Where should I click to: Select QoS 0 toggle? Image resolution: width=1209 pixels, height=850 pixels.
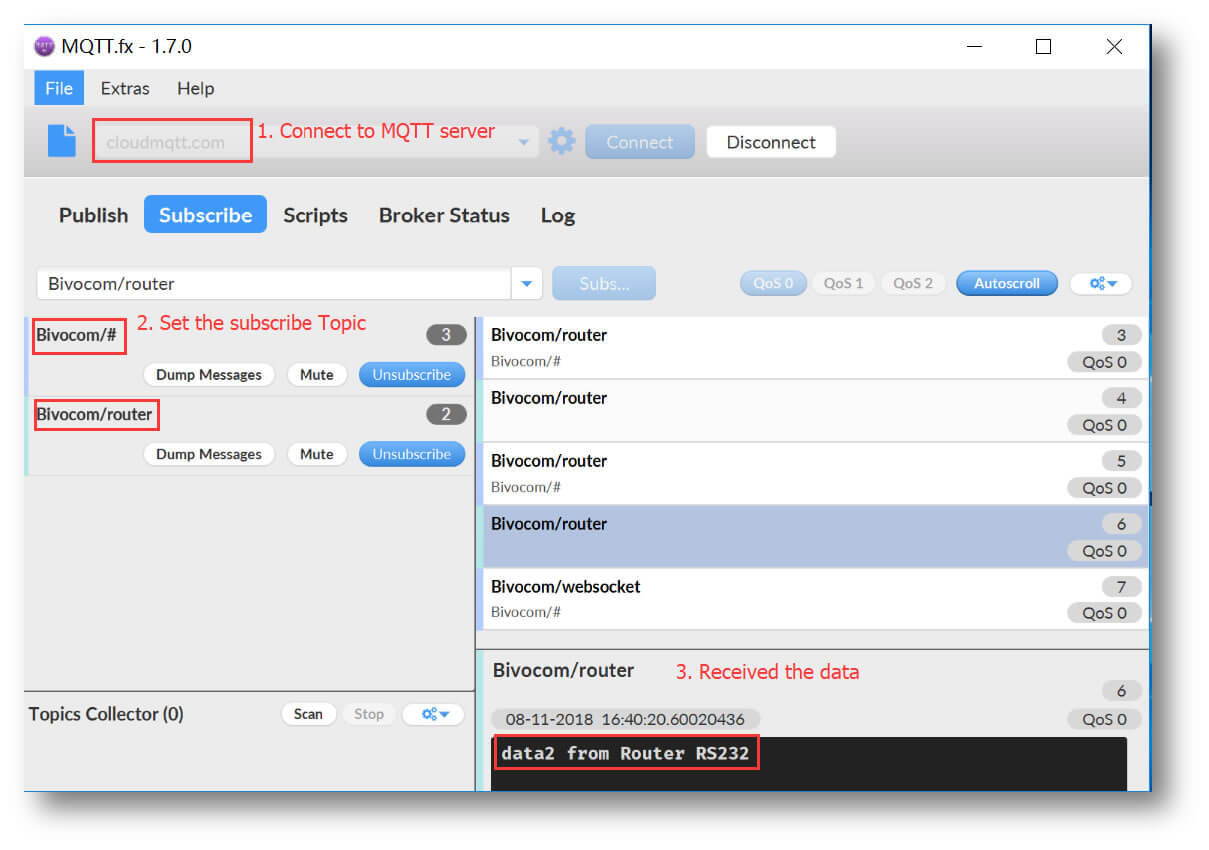click(773, 283)
